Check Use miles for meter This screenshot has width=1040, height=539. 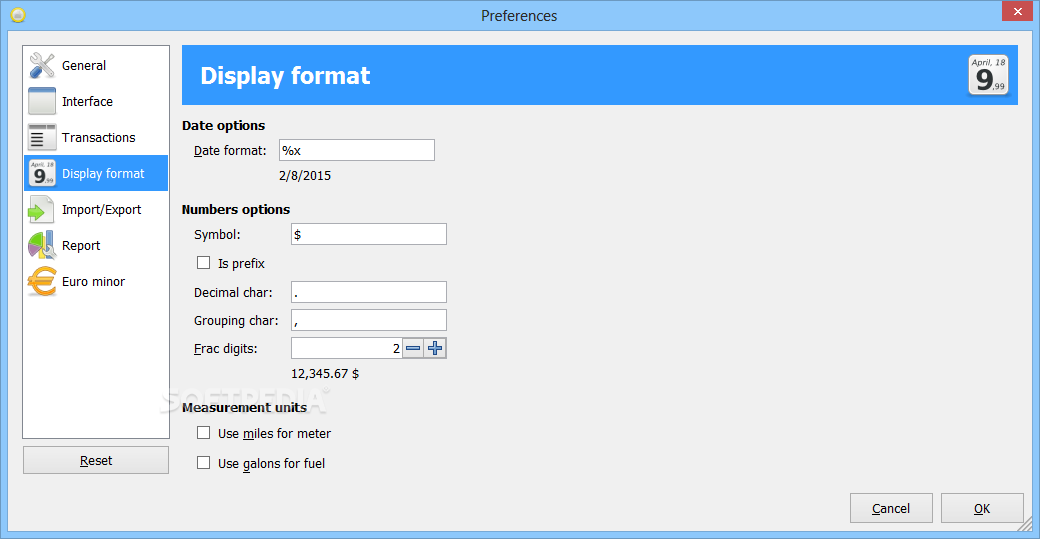coord(204,433)
